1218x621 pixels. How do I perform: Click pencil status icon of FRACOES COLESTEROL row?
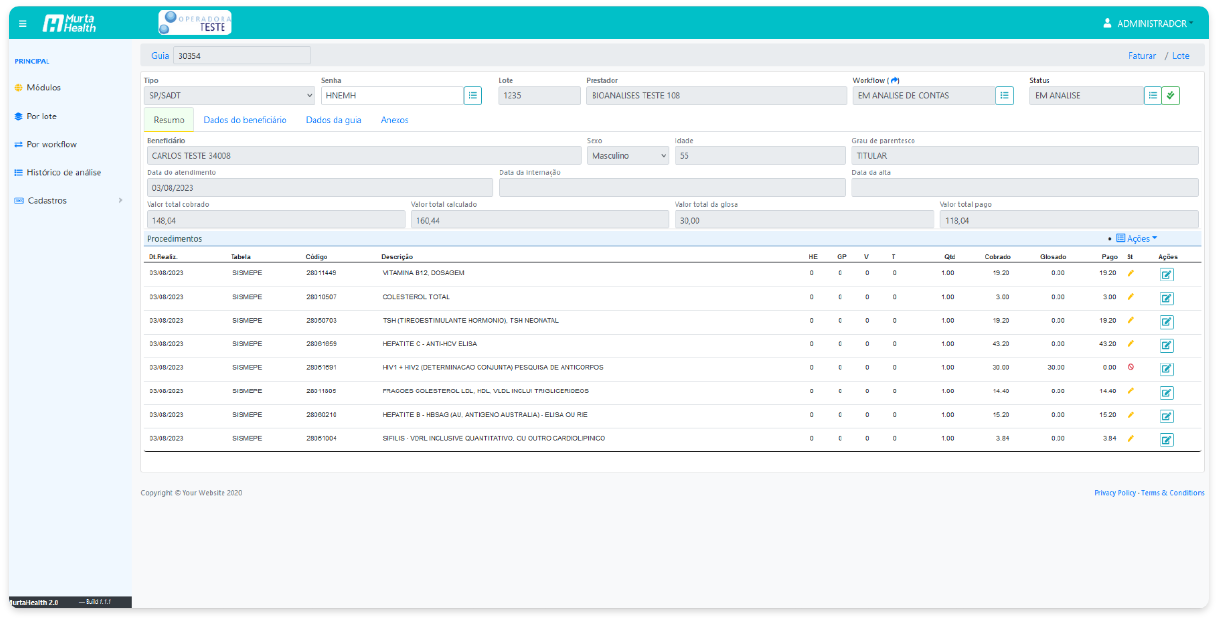click(x=1131, y=390)
